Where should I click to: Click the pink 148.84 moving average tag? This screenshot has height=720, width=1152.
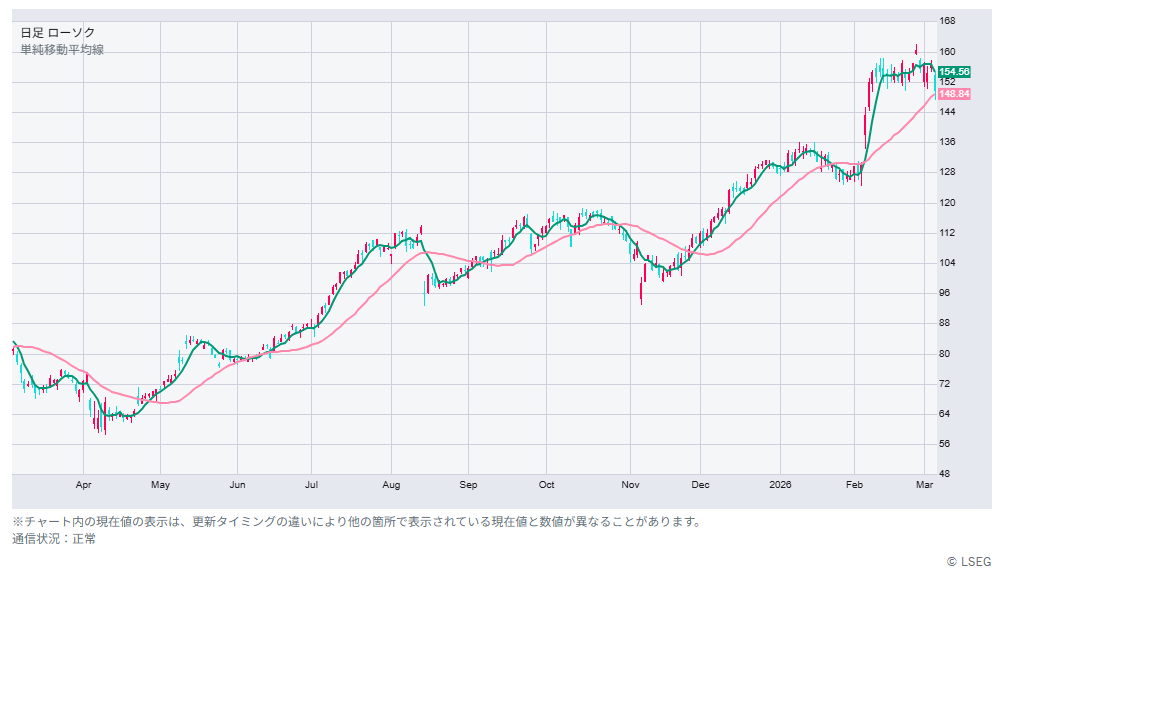coord(954,94)
